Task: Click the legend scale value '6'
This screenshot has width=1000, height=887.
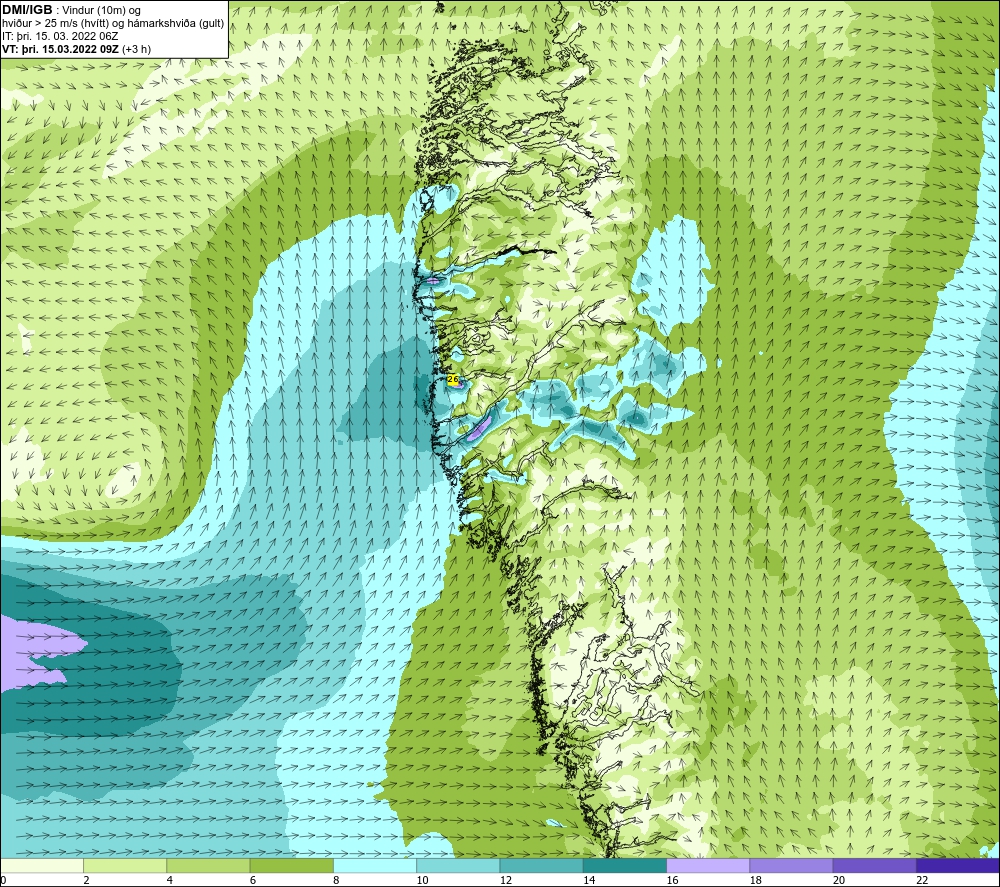Action: pos(253,880)
